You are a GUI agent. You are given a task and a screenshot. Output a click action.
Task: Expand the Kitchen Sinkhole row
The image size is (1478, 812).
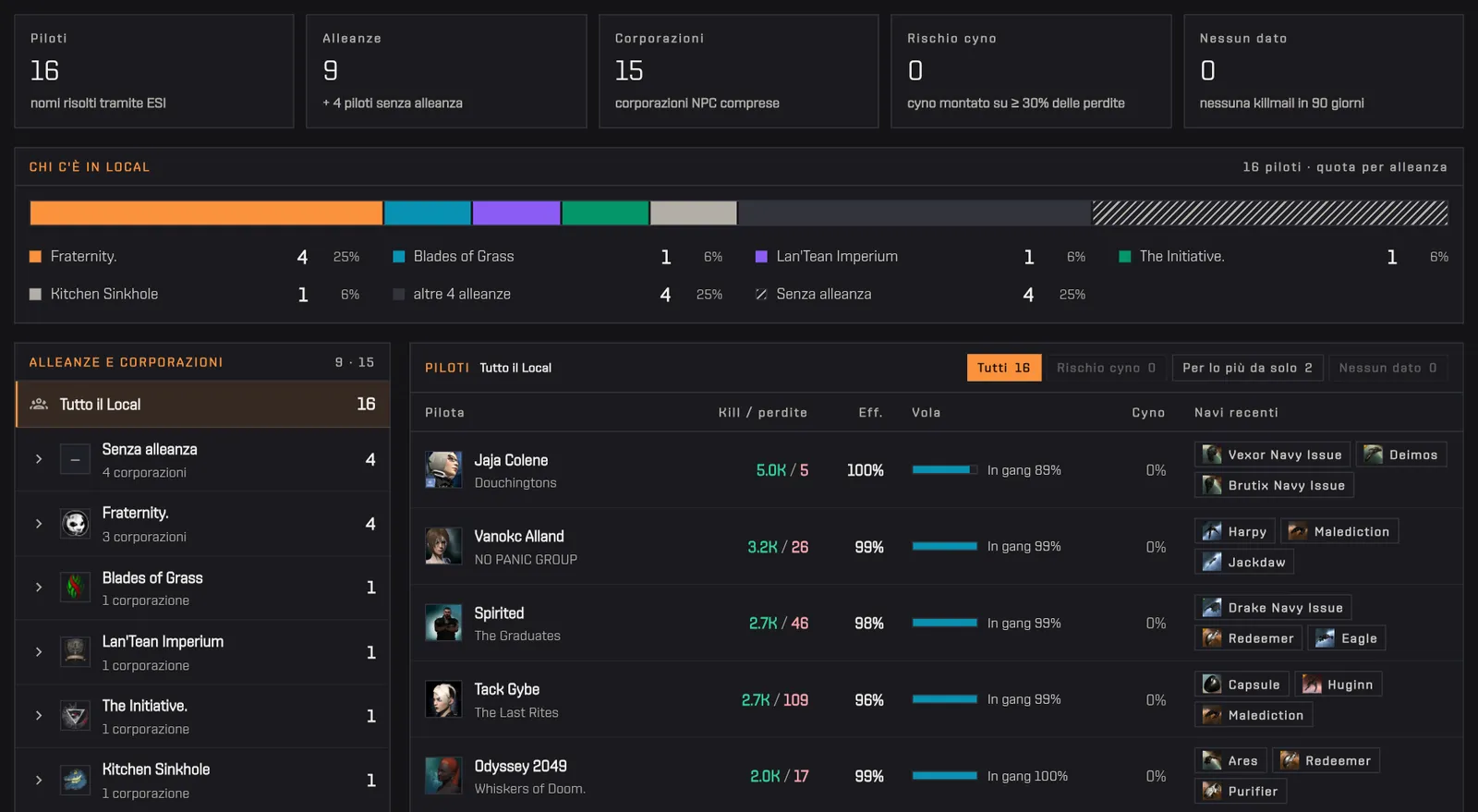39,781
